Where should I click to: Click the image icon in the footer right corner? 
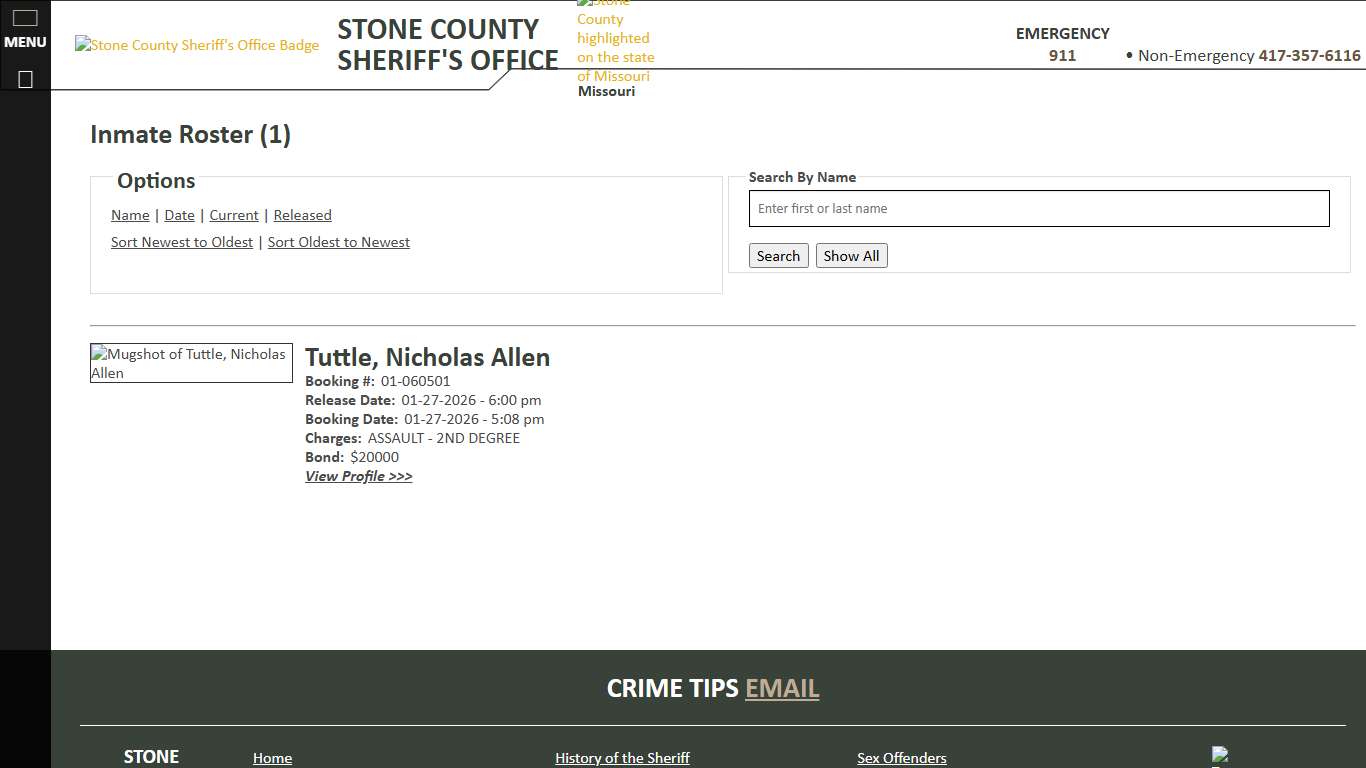[1222, 757]
